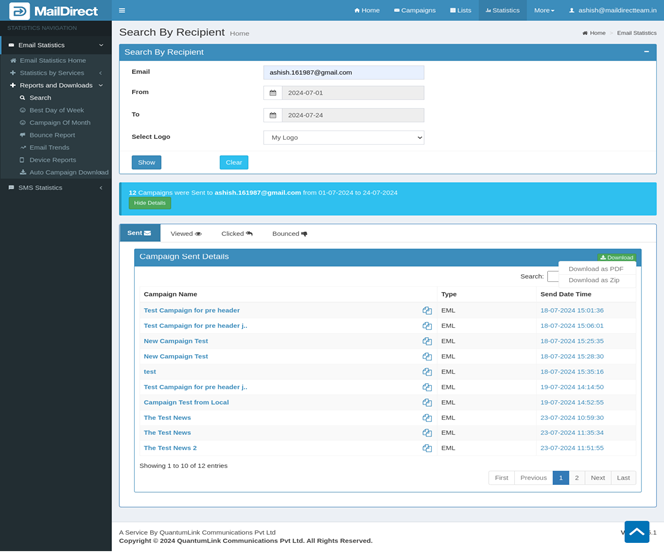Click the Hide Details button
The width and height of the screenshot is (664, 552).
coord(150,203)
